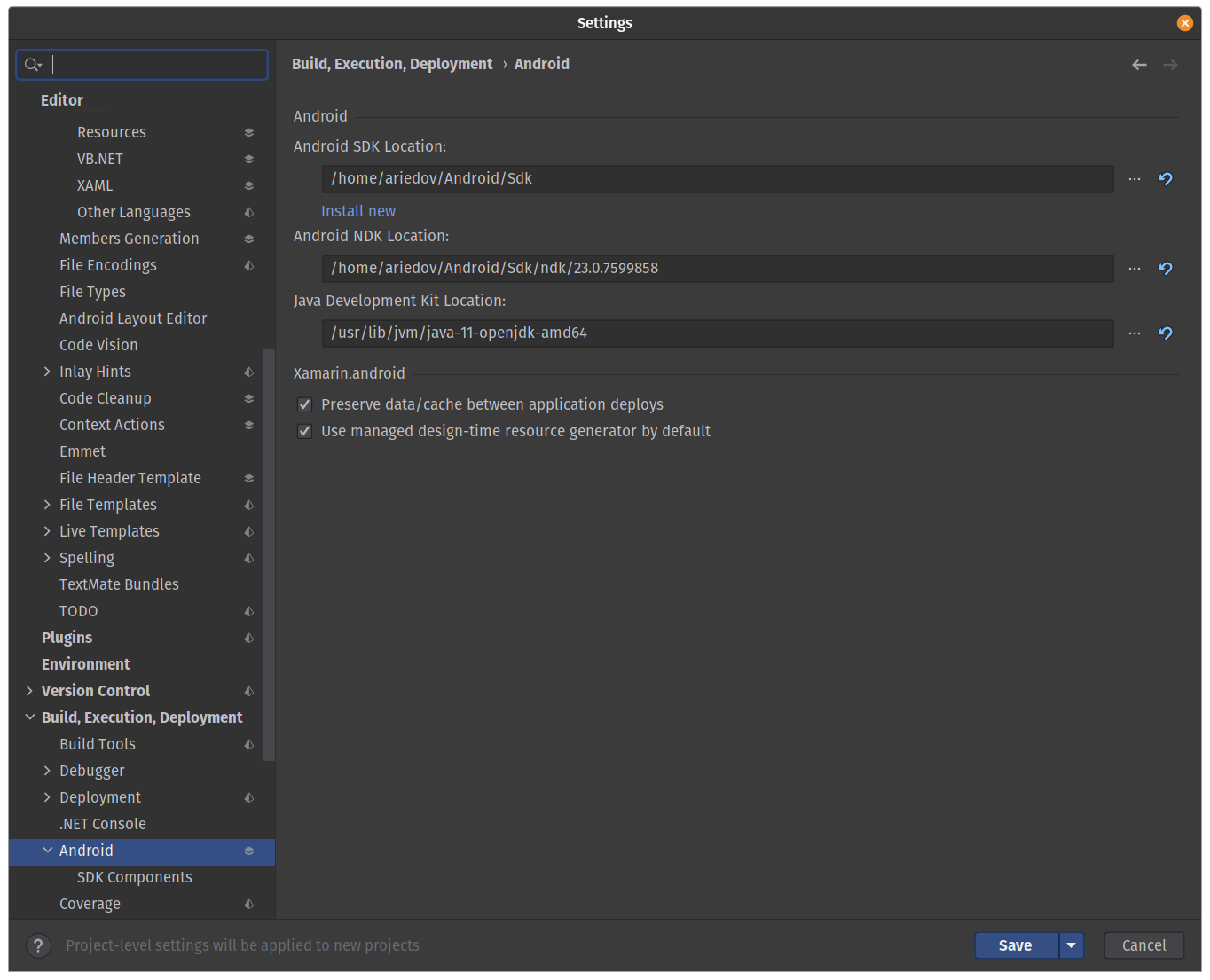
Task: Open Save button dropdown arrow
Action: tap(1072, 945)
